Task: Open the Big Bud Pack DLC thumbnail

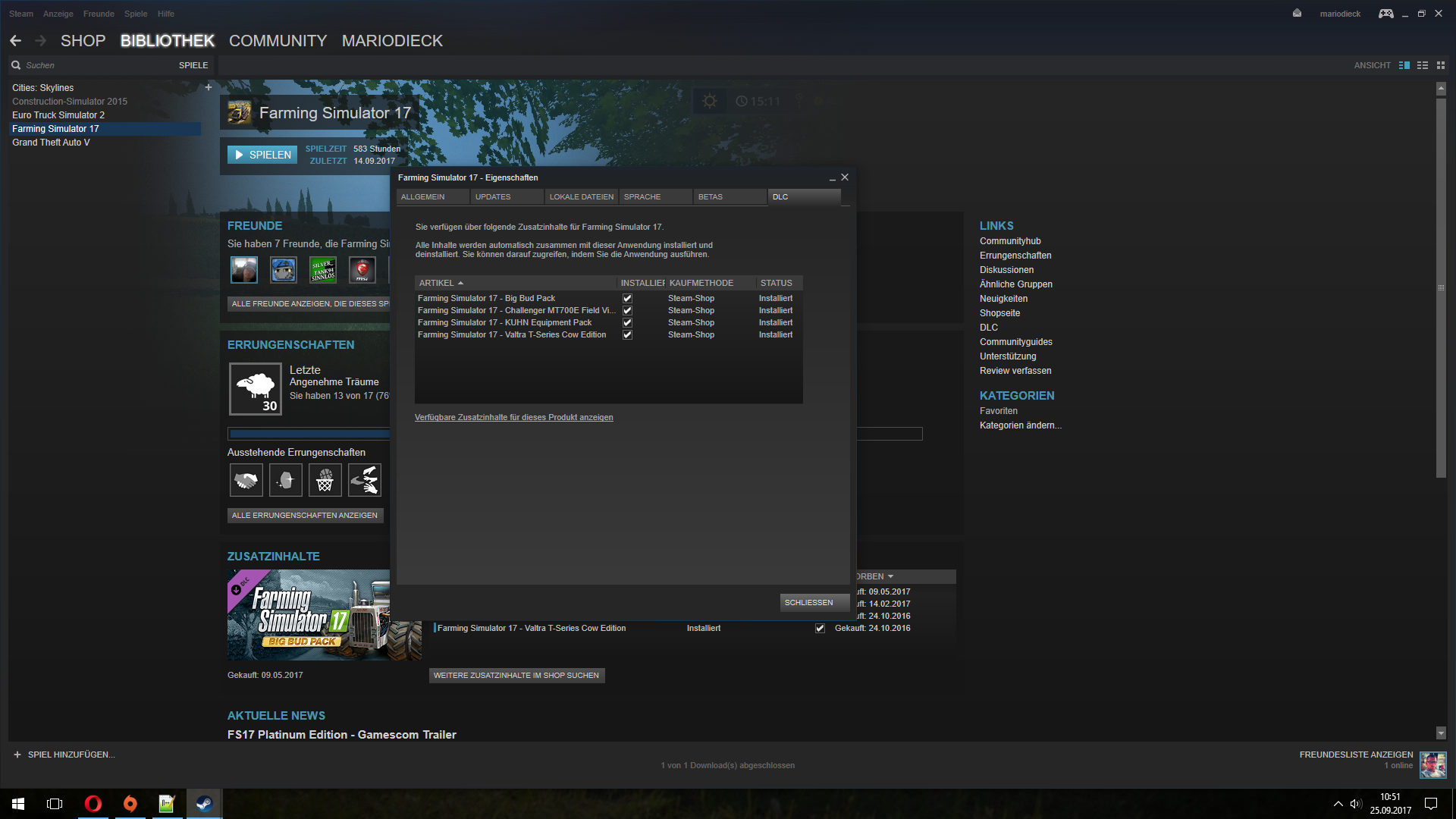Action: point(325,615)
